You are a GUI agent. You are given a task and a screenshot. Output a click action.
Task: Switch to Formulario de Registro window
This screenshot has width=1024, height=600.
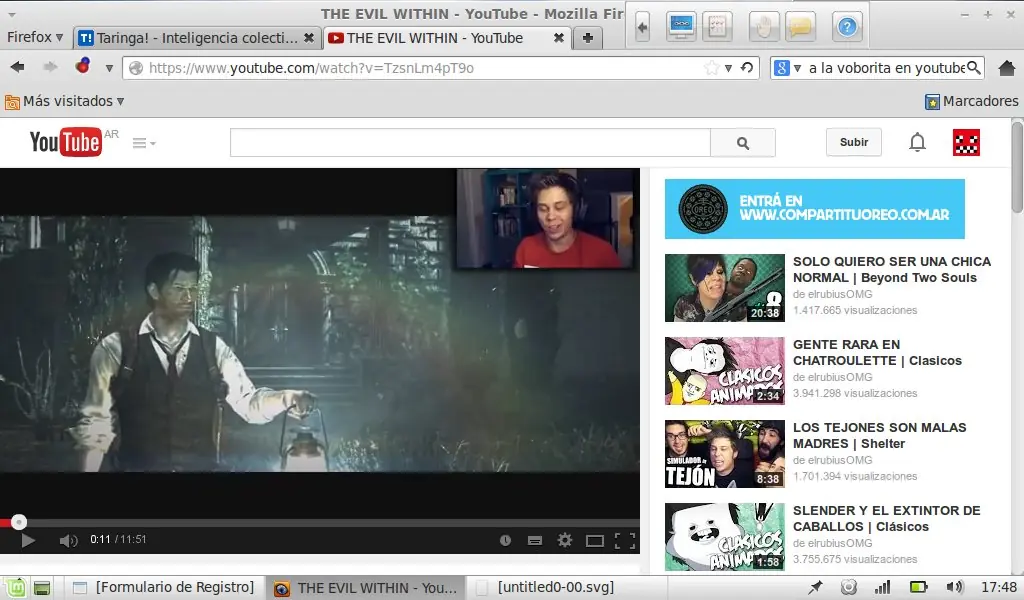(x=163, y=588)
